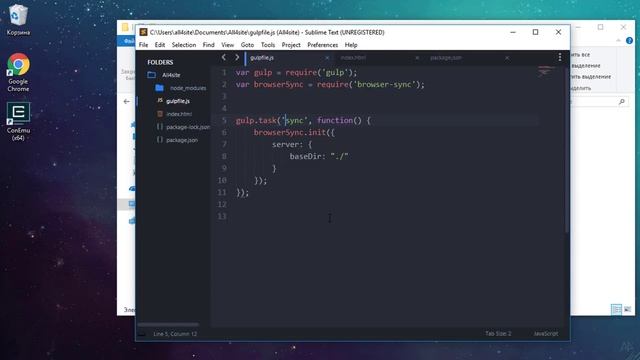Switch File Explorer to large icons view
Viewport: 640px width, 360px height.
point(627,309)
